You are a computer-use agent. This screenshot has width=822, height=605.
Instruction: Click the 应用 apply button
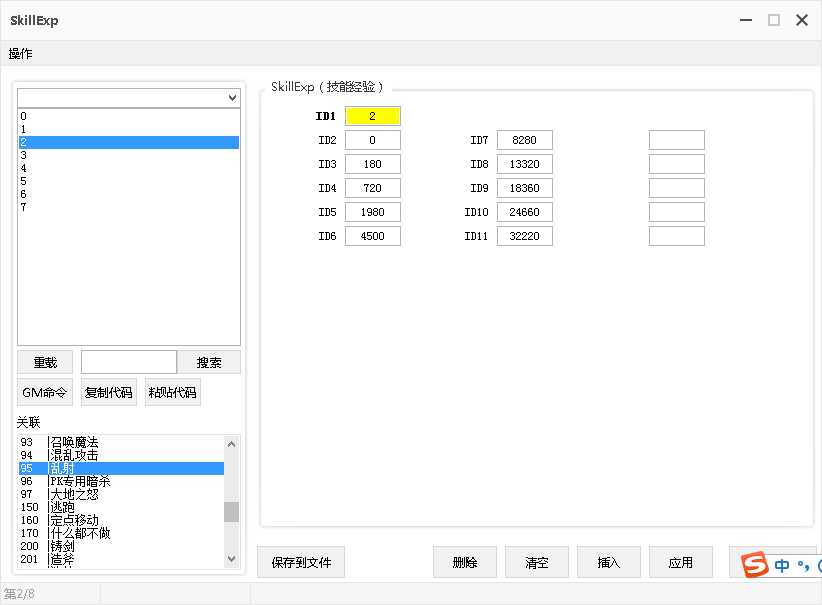(680, 562)
